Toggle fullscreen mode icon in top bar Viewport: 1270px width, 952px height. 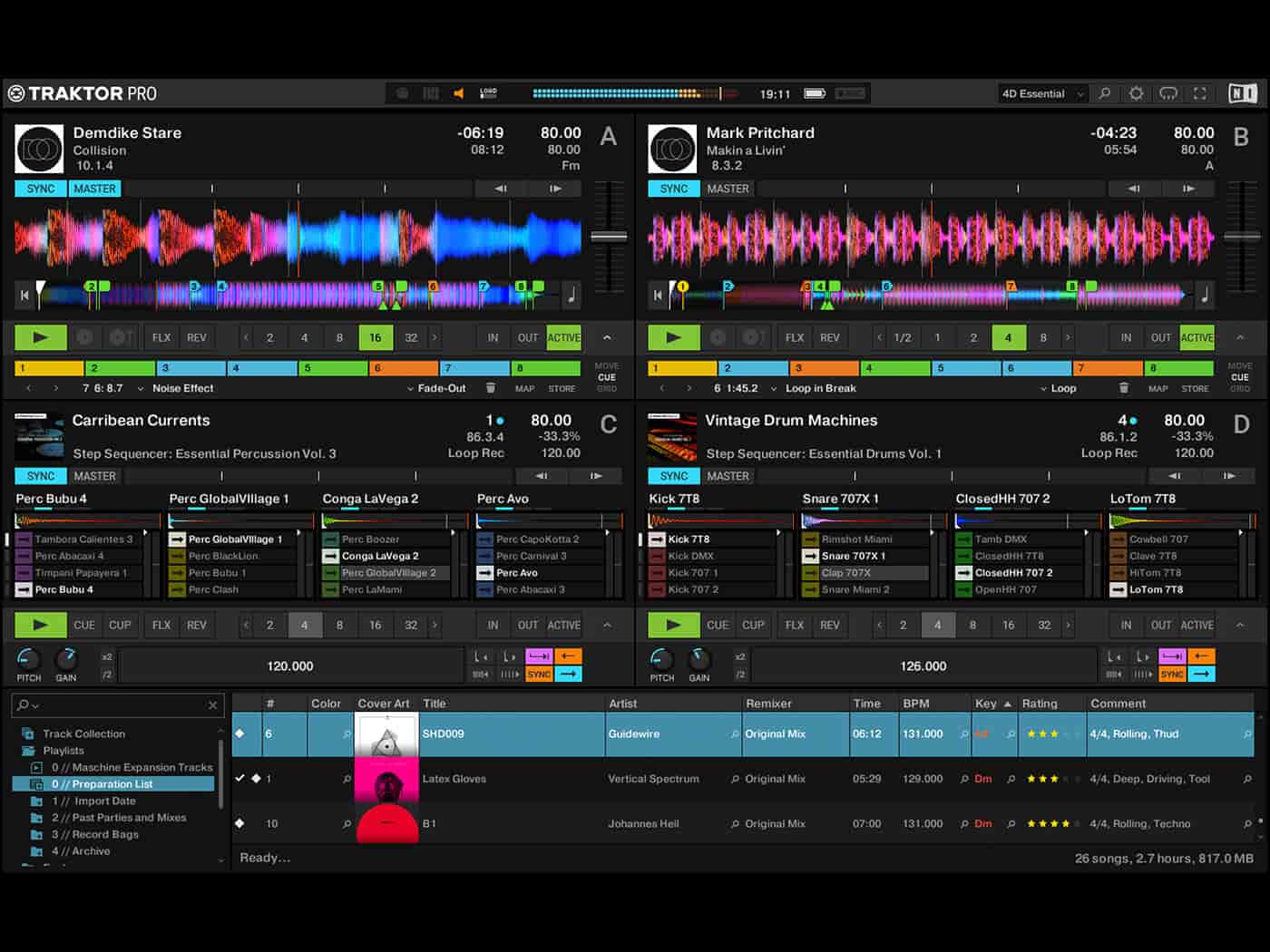pos(1199,93)
